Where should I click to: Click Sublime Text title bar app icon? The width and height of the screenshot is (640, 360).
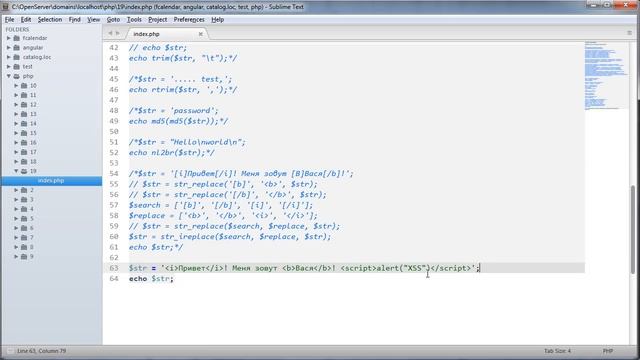(5, 7)
